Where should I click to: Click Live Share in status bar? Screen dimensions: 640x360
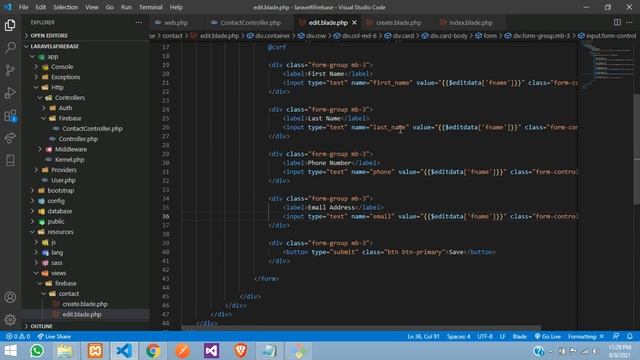[x=54, y=336]
